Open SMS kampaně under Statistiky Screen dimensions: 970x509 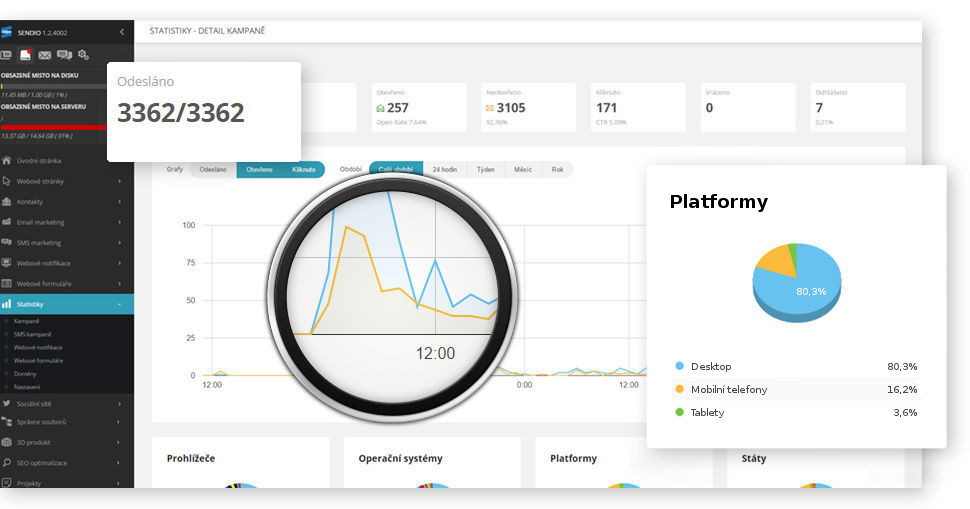click(x=33, y=334)
